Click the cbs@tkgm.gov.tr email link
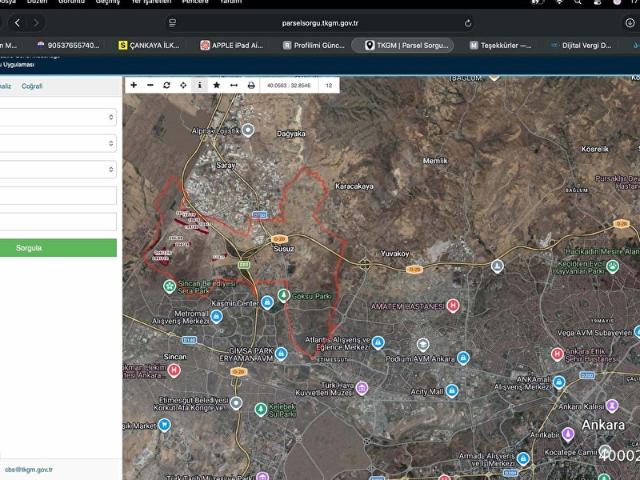Screen dimensions: 640x480 click(x=29, y=470)
